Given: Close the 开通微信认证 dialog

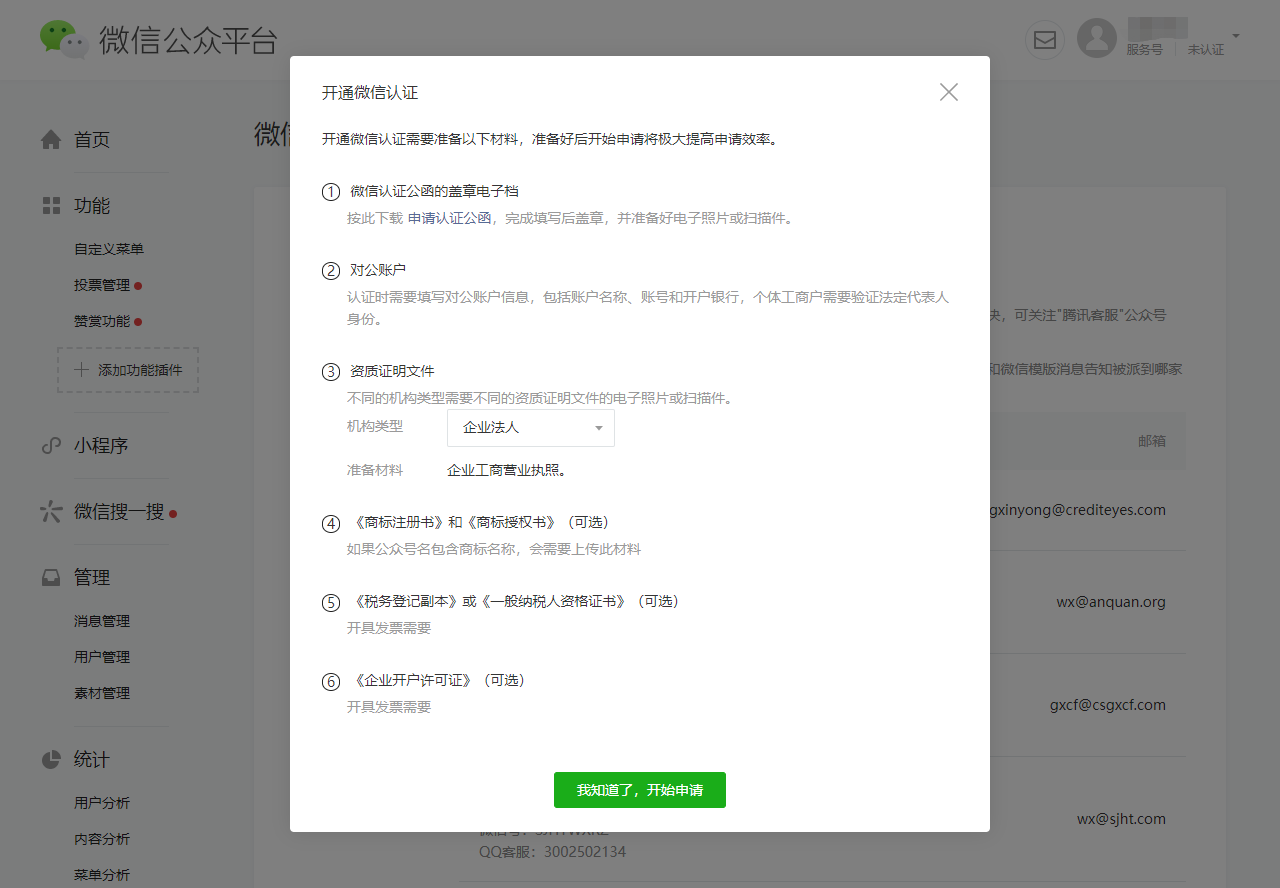Looking at the screenshot, I should (949, 92).
